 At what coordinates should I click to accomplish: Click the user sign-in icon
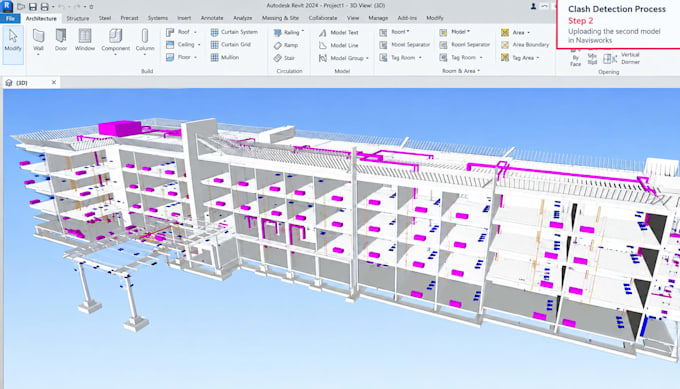533,6
